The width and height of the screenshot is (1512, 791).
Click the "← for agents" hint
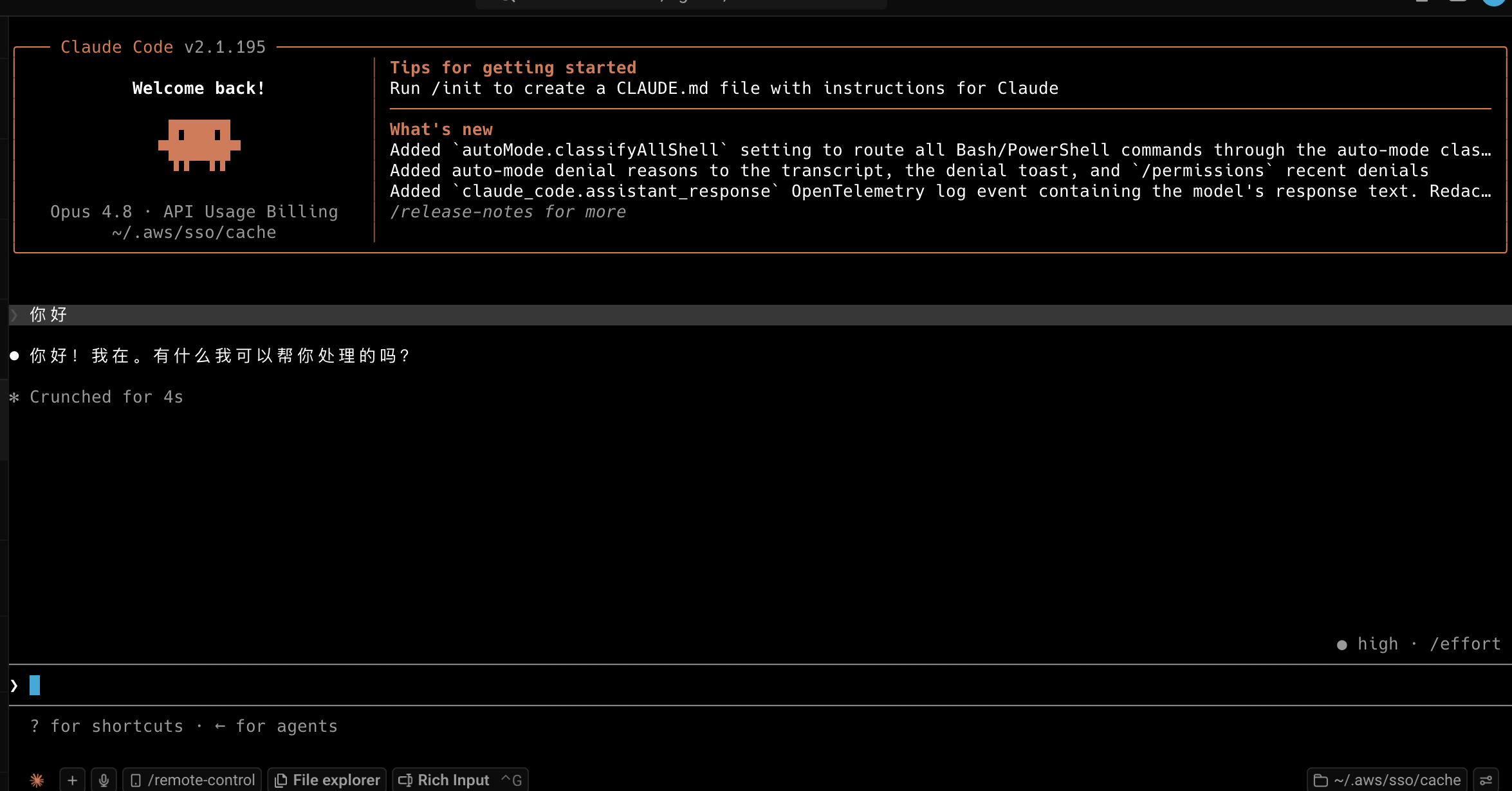click(276, 726)
